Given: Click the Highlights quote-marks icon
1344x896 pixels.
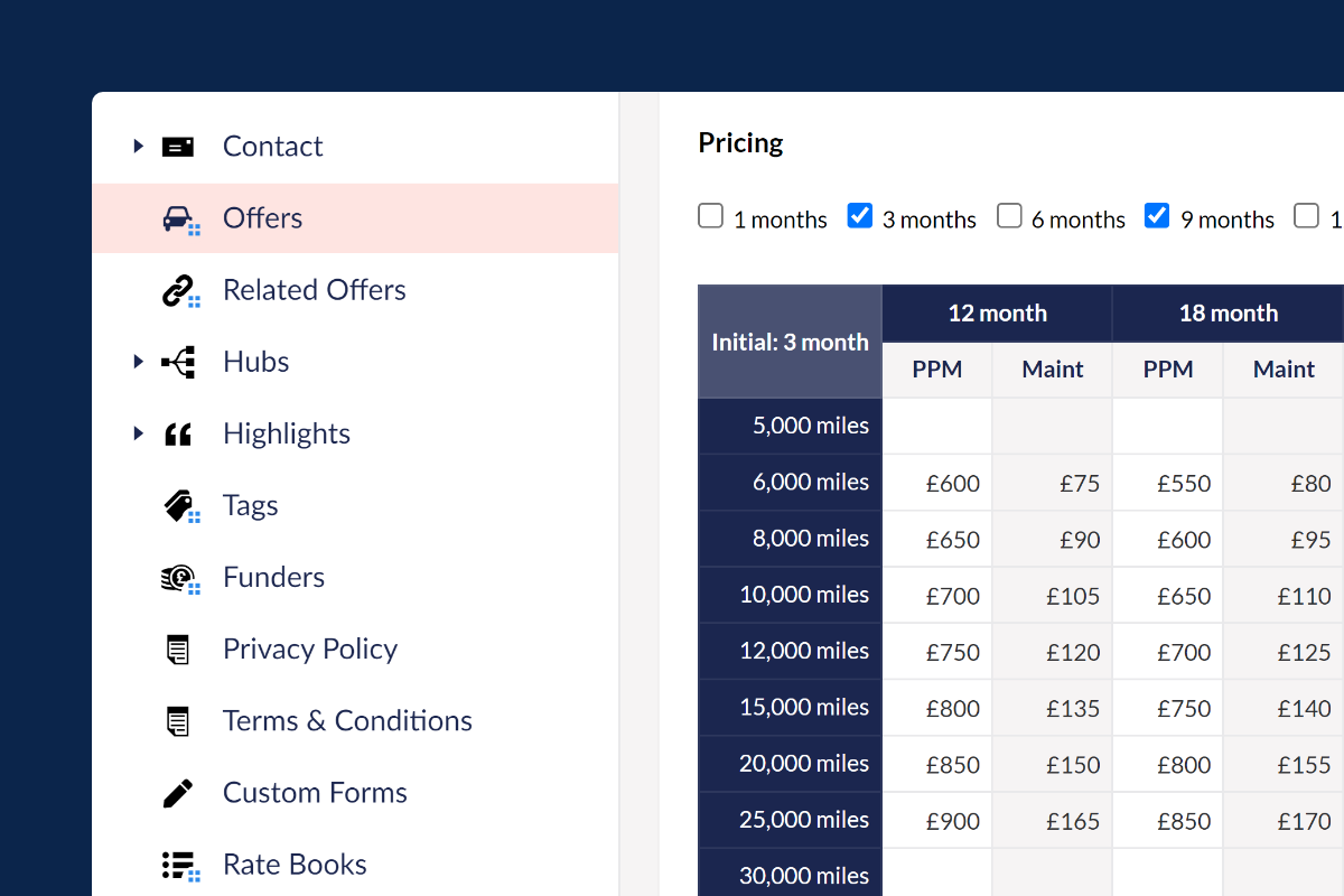Looking at the screenshot, I should (x=178, y=434).
